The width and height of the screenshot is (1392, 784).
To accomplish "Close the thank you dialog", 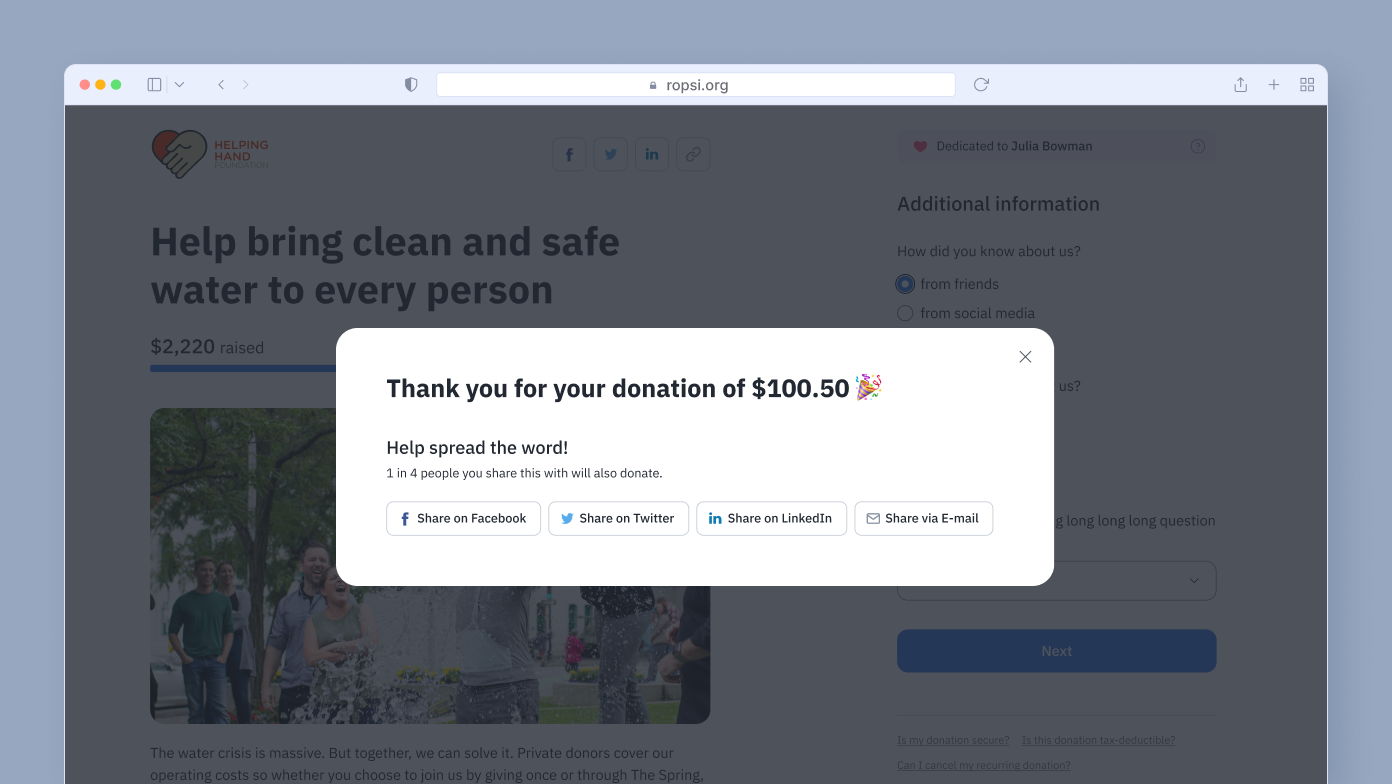I will [1025, 357].
